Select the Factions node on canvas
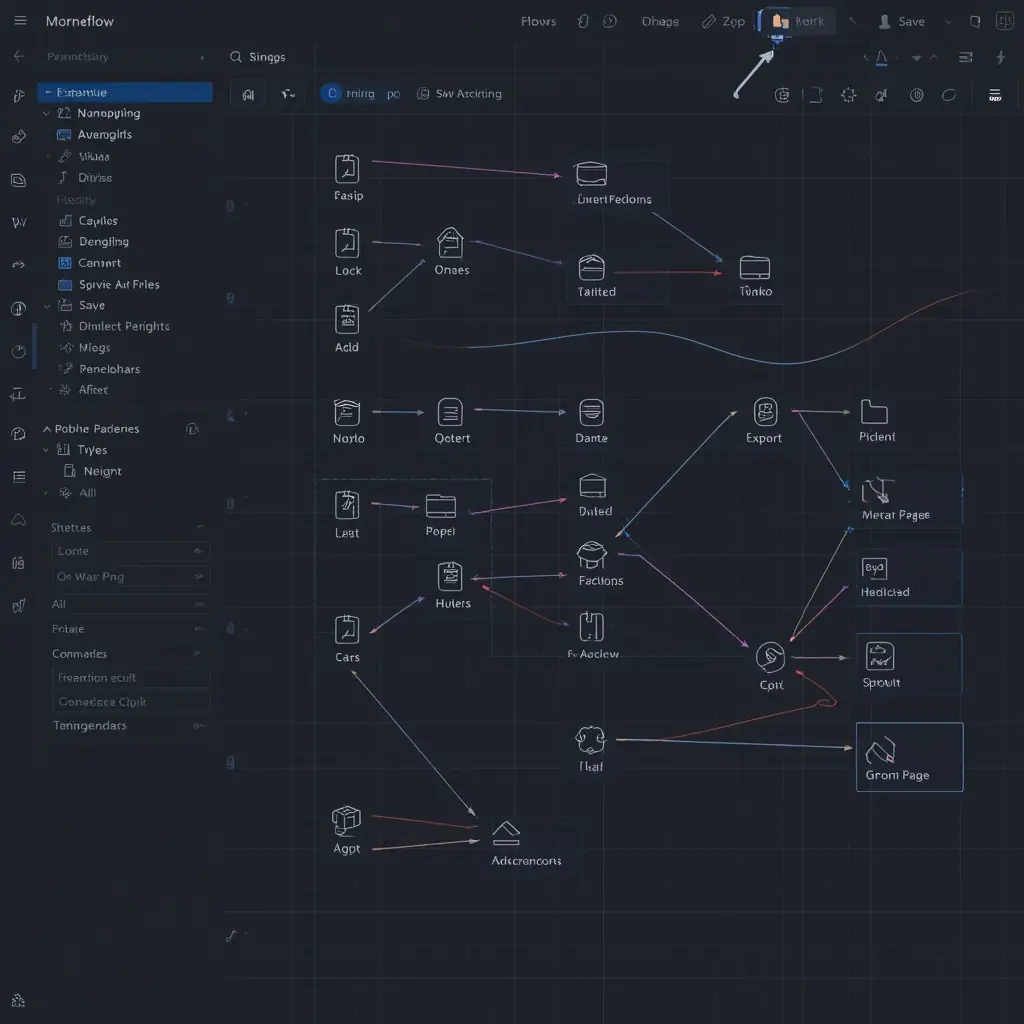1024x1024 pixels. 592,555
